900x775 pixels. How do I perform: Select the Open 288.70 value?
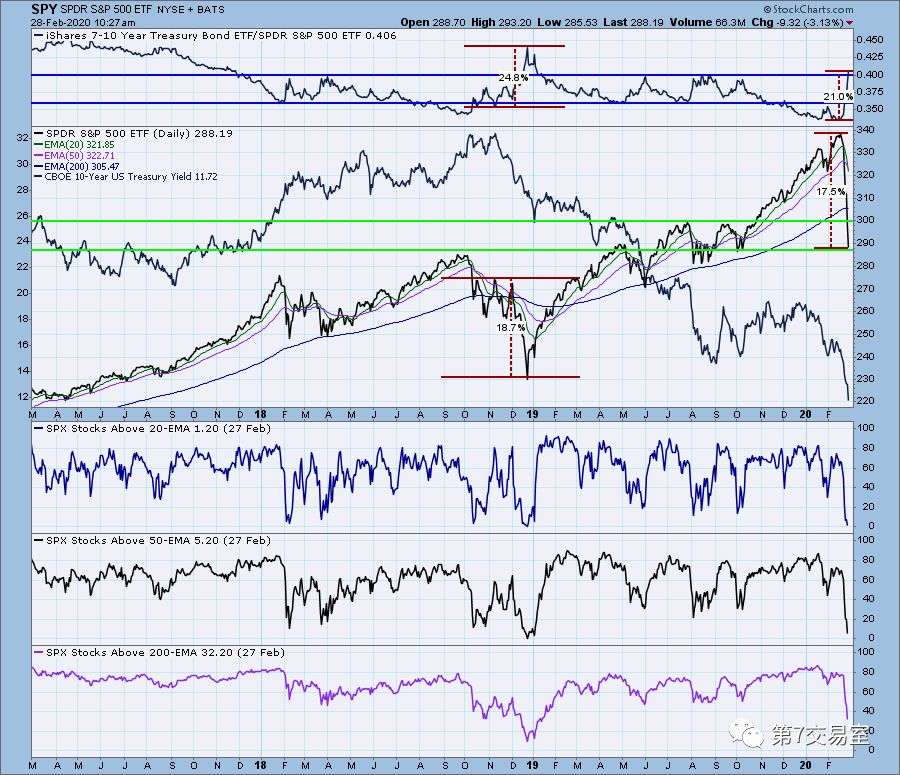(x=433, y=22)
